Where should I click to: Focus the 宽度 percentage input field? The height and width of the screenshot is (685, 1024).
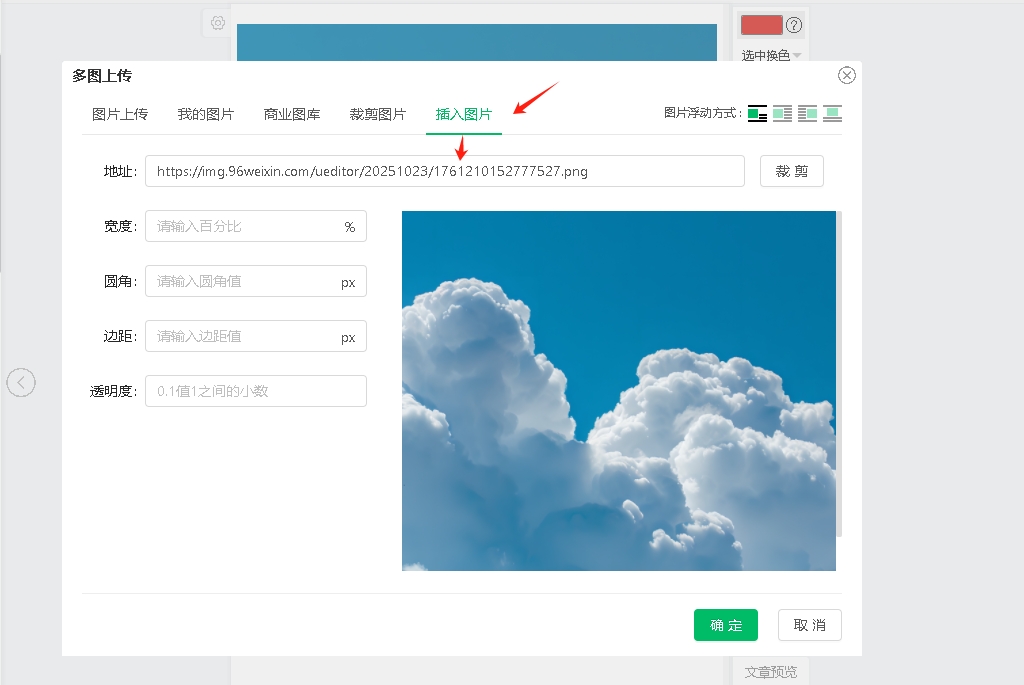coord(245,226)
